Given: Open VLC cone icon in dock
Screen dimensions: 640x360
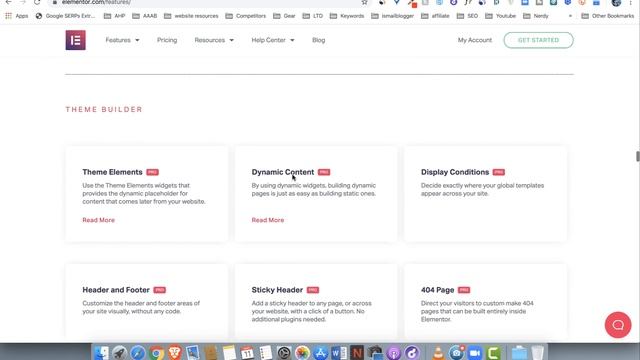Looking at the screenshot, I should pos(438,352).
